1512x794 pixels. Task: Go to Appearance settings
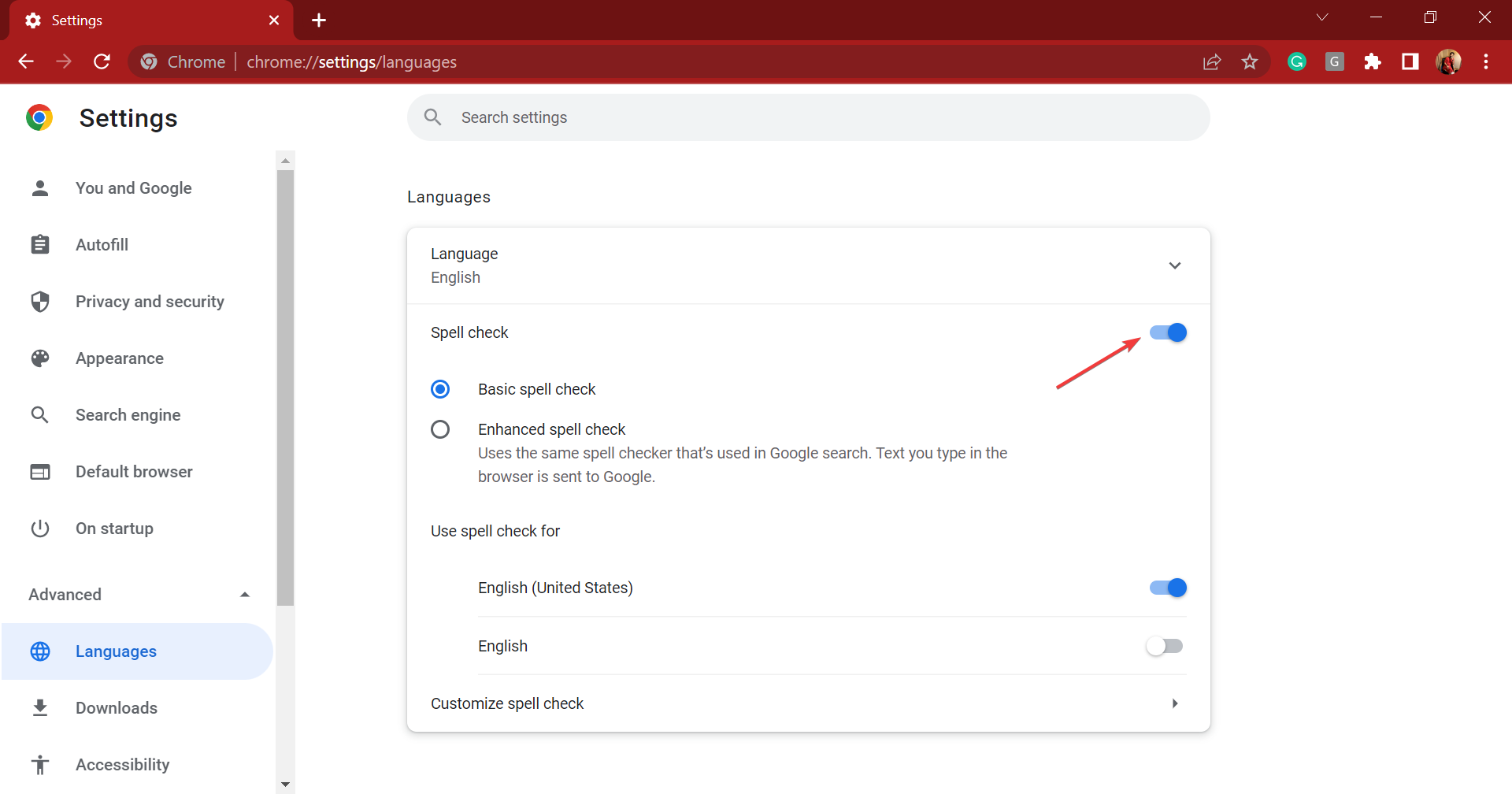[120, 358]
